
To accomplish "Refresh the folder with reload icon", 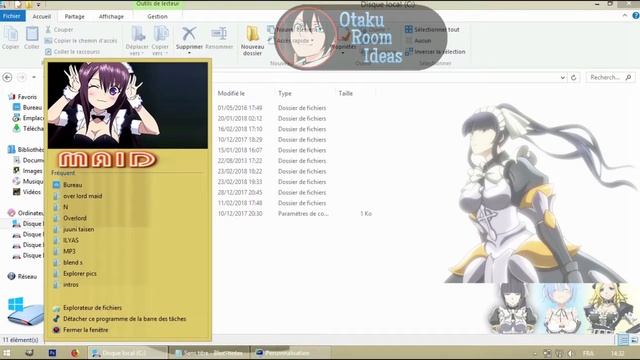I will coord(573,77).
